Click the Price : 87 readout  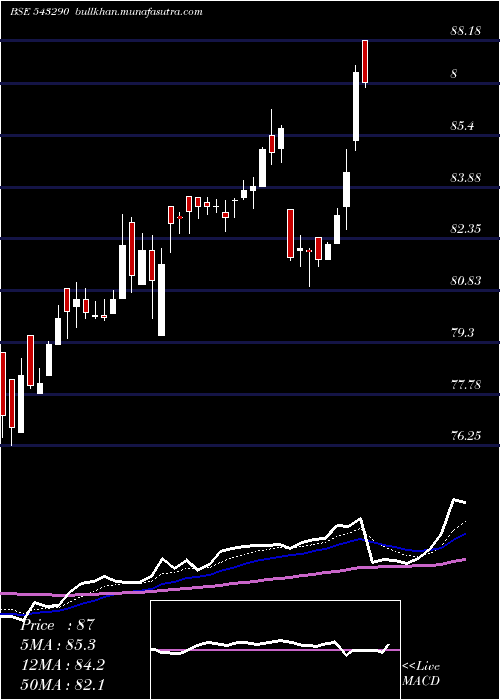pos(58,625)
